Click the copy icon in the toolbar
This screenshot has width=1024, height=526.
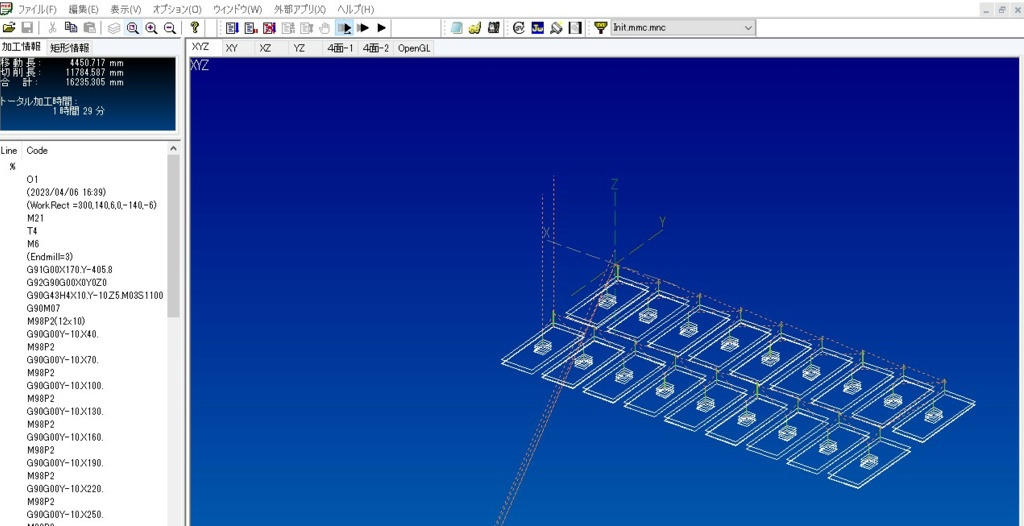(x=71, y=28)
